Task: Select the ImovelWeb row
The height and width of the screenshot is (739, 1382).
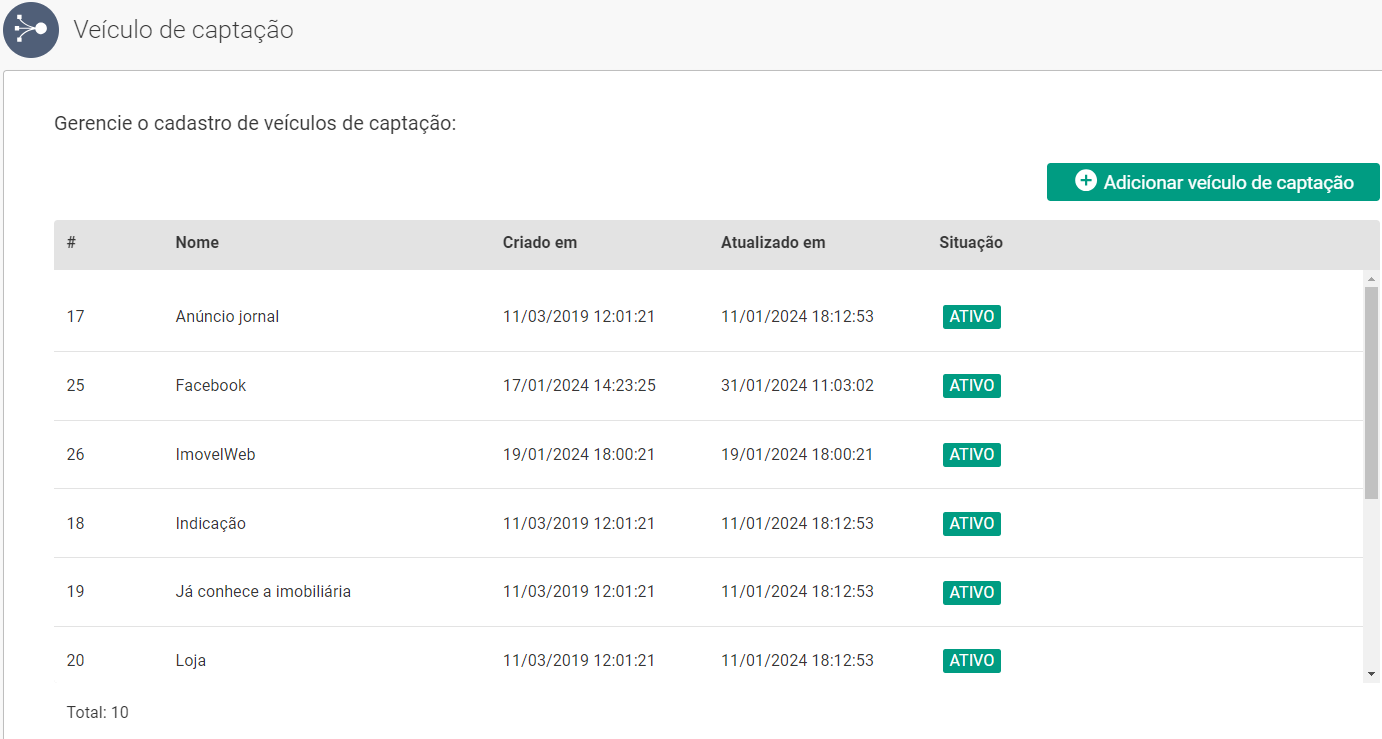Action: (215, 455)
